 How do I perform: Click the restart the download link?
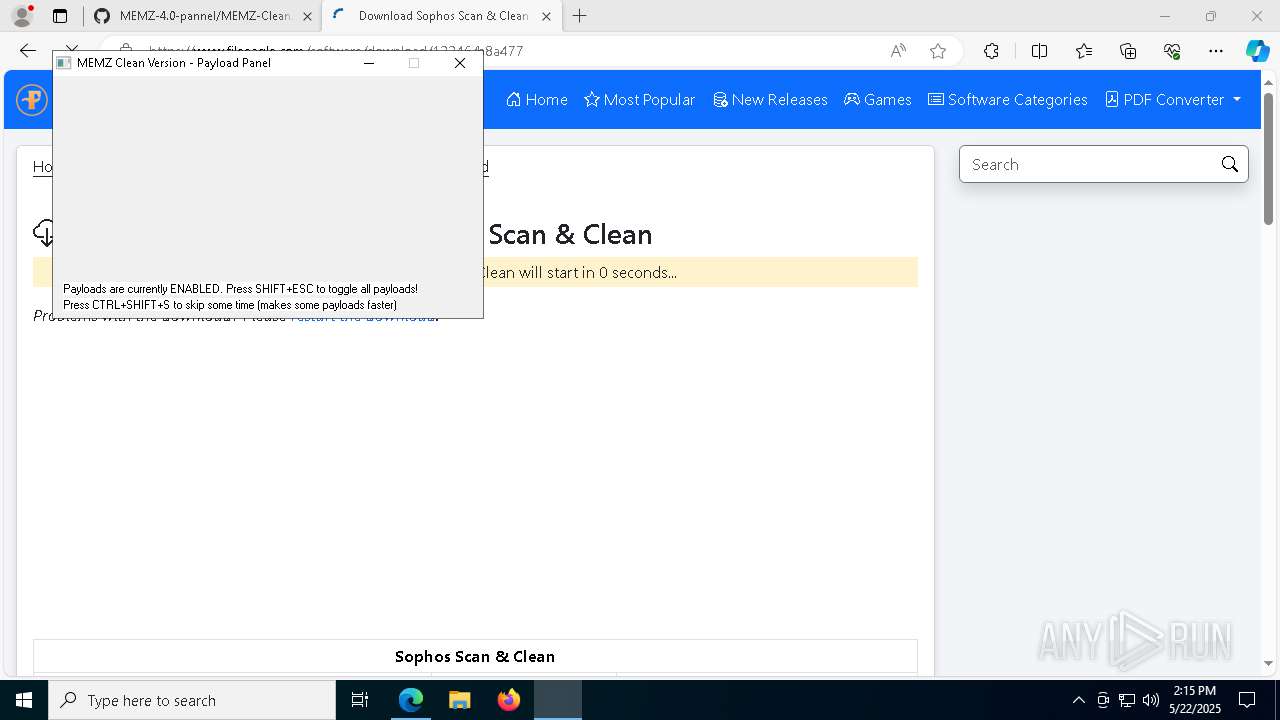click(363, 315)
